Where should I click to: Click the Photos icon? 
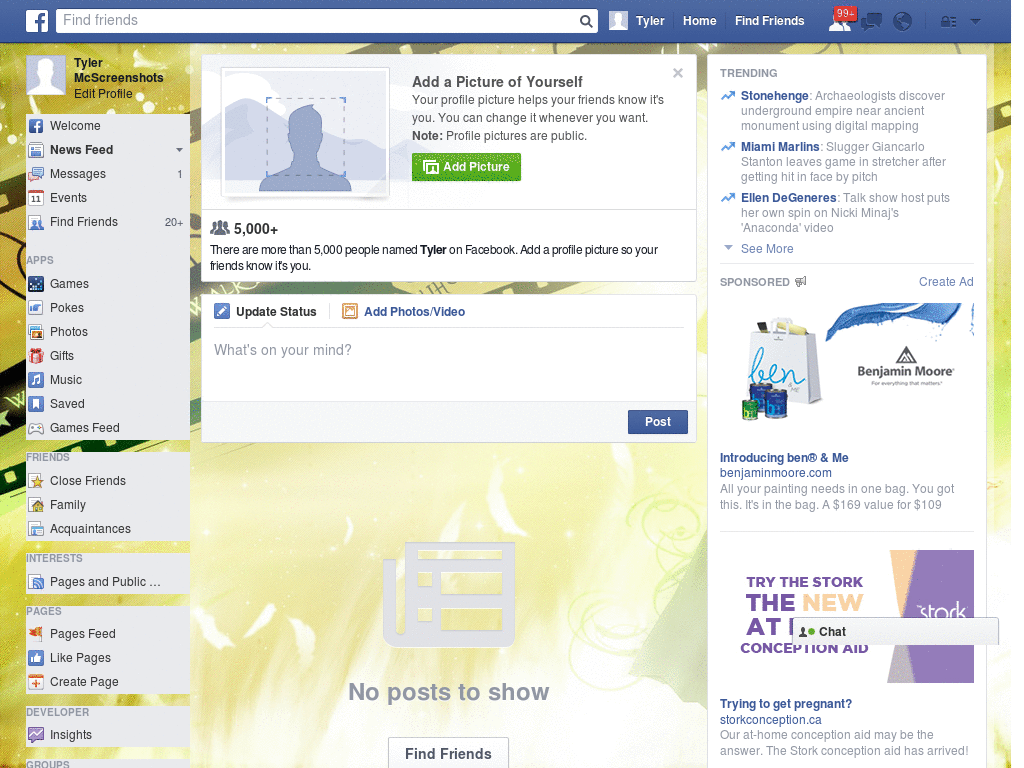point(37,332)
